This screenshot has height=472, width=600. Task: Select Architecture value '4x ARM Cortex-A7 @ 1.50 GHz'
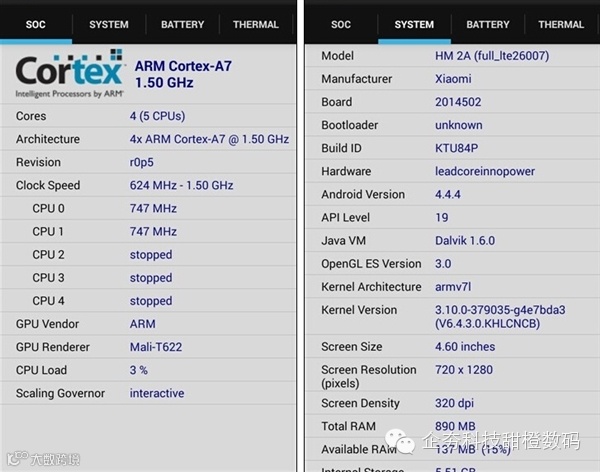[209, 139]
